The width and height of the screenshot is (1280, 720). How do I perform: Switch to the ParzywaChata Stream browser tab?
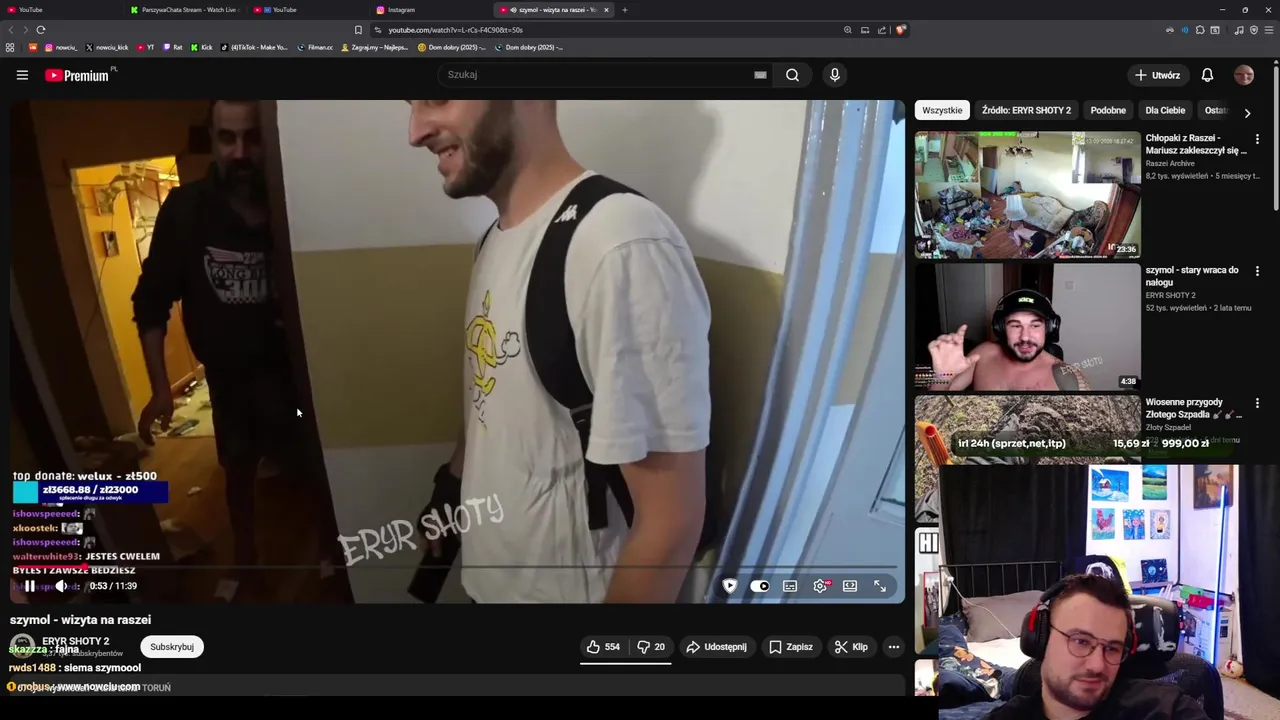[x=185, y=10]
